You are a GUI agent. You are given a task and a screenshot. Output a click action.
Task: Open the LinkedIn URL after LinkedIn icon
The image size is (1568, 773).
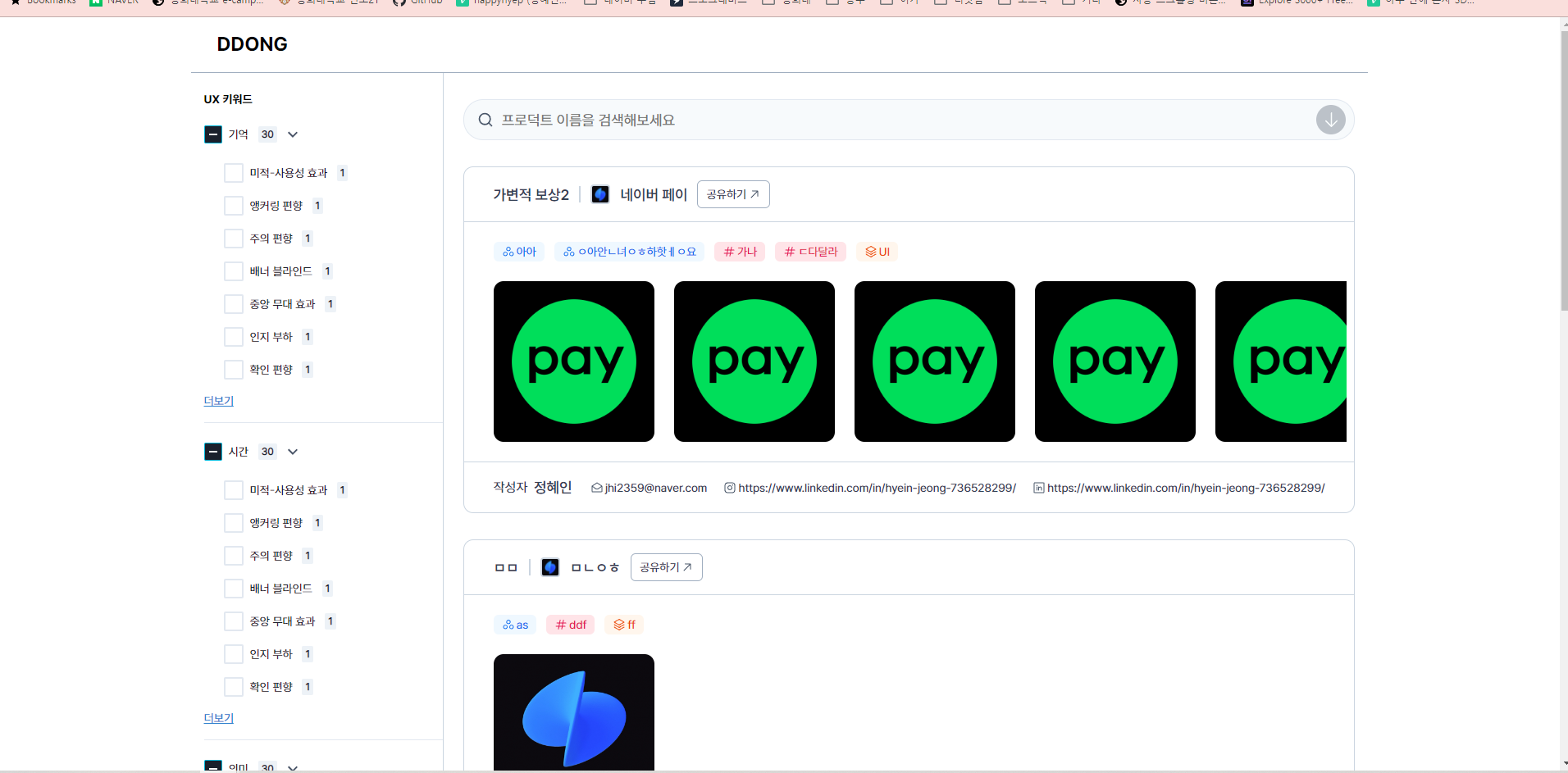pos(1186,488)
